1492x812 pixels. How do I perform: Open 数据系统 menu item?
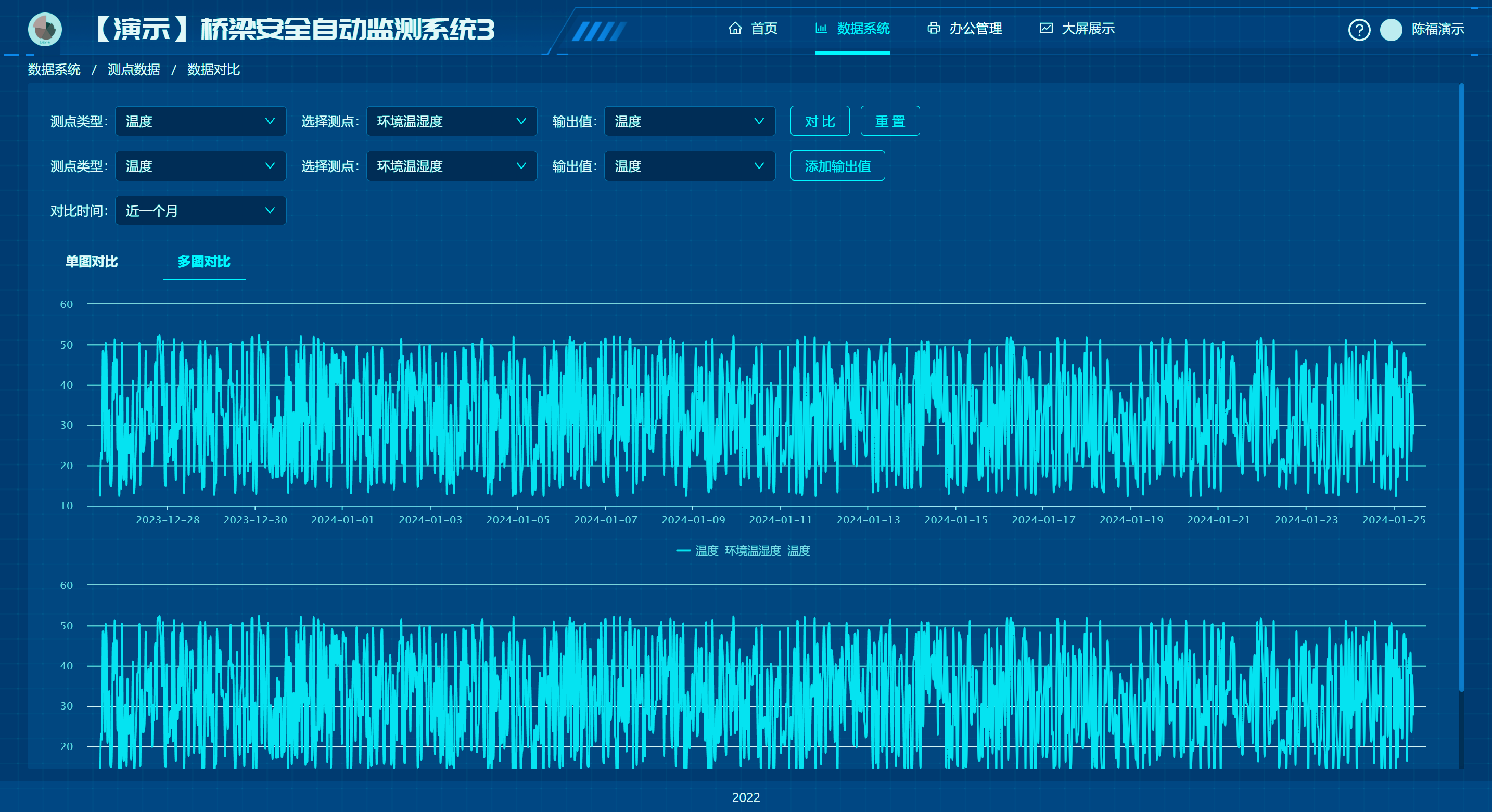coord(863,29)
